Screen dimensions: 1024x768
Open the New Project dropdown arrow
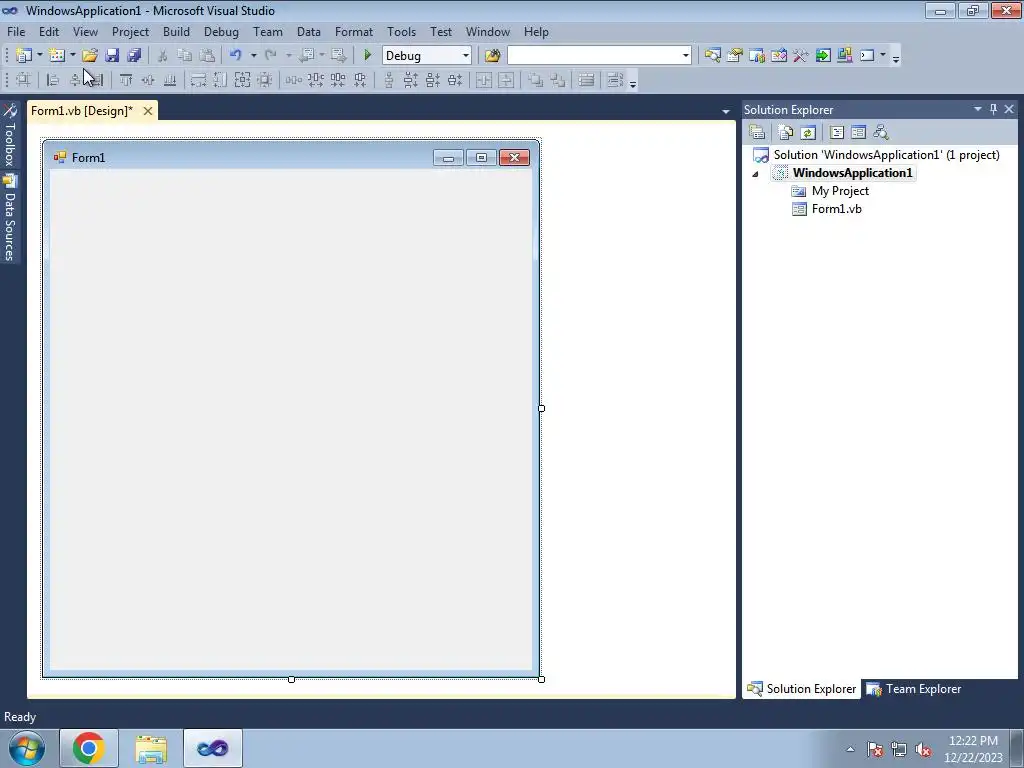coord(39,56)
